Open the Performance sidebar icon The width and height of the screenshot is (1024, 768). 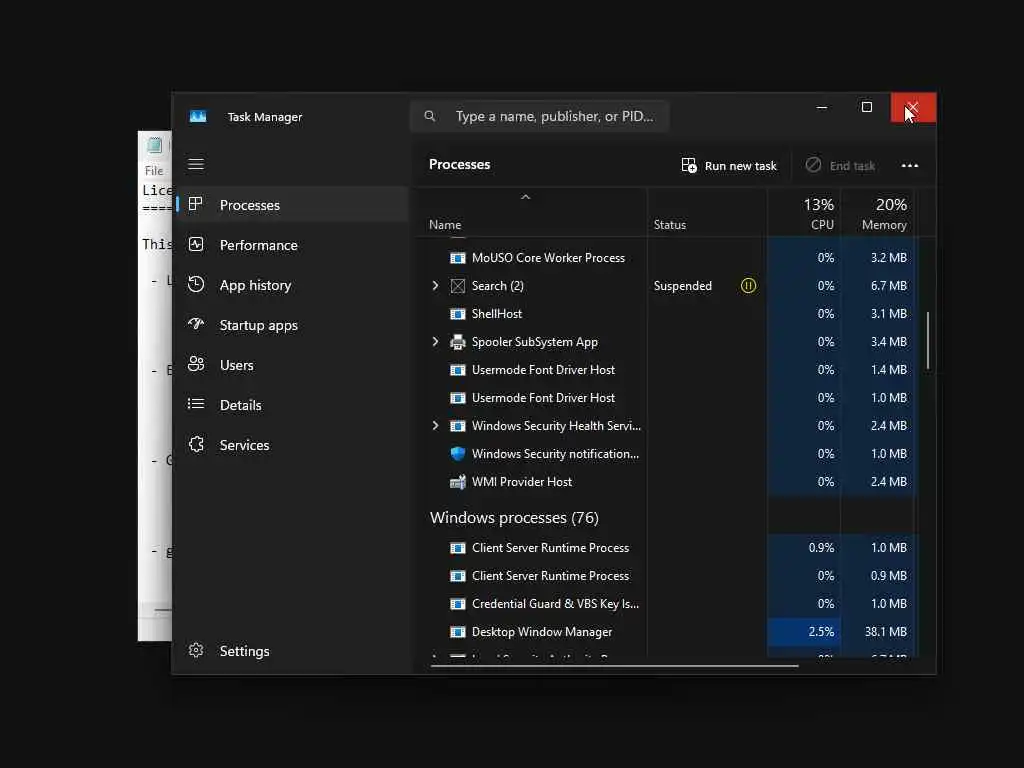pos(196,244)
